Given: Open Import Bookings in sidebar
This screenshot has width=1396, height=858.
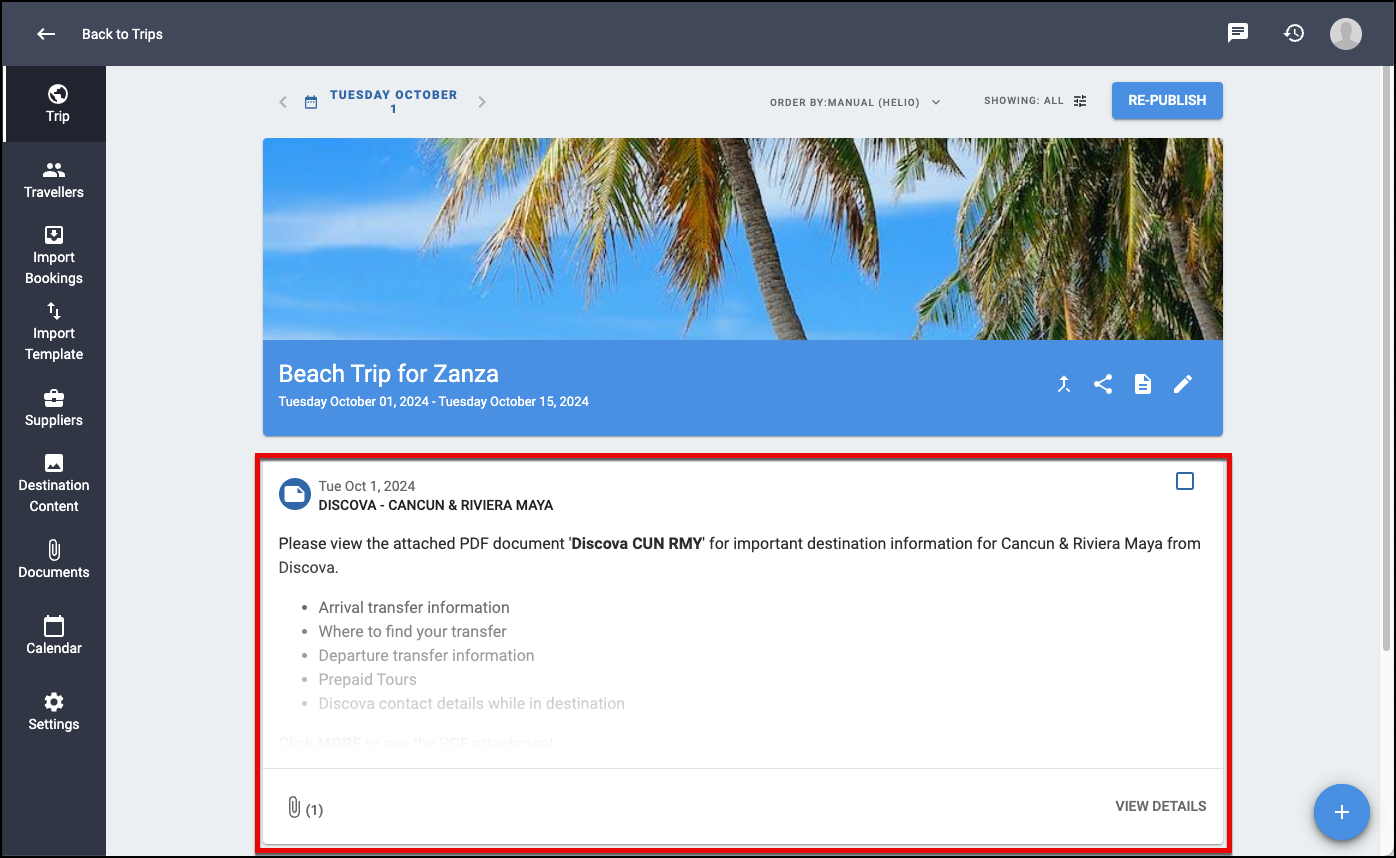Looking at the screenshot, I should tap(54, 256).
